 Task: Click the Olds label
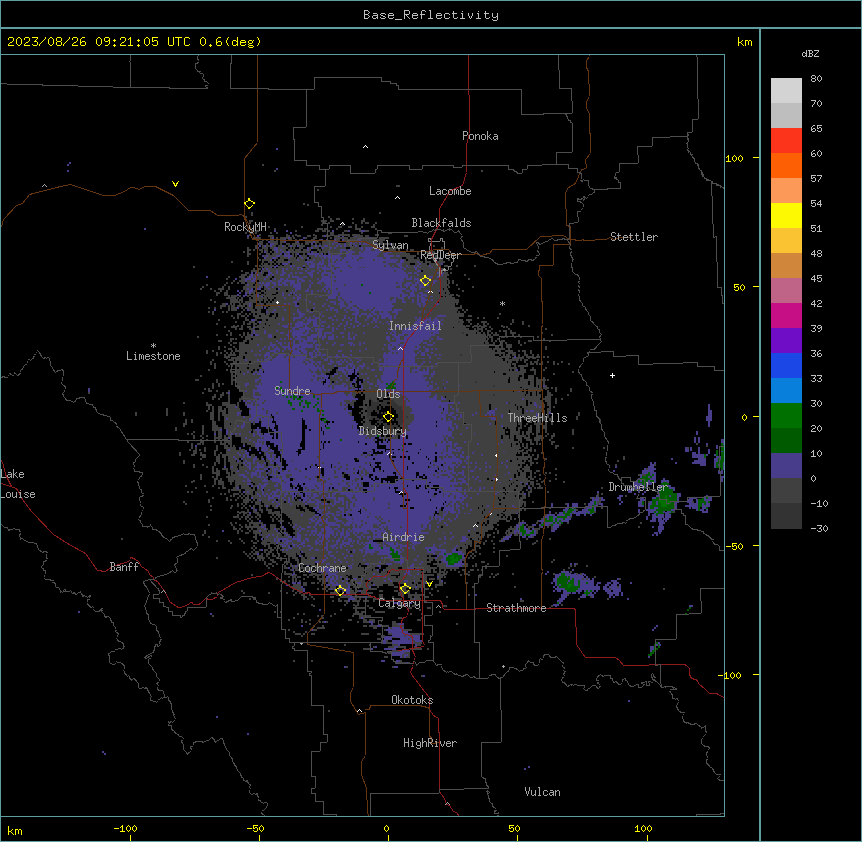[x=388, y=394]
